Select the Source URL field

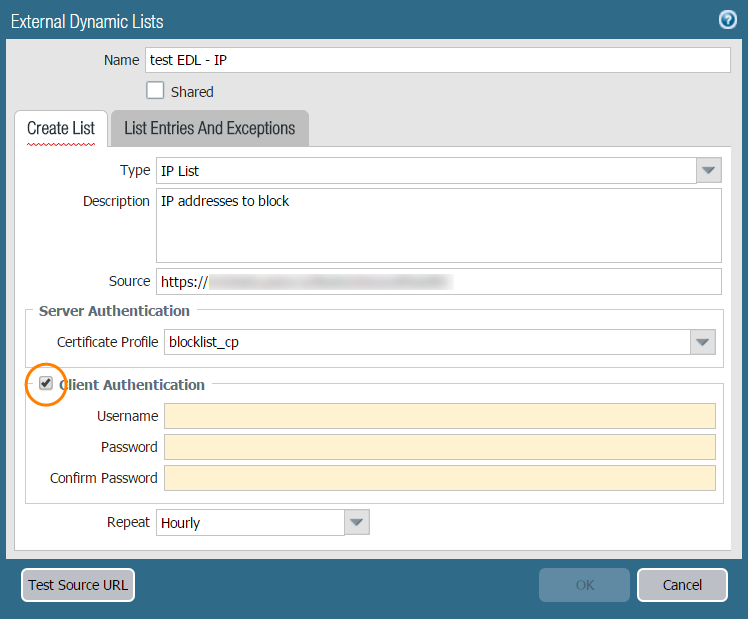pyautogui.click(x=438, y=282)
